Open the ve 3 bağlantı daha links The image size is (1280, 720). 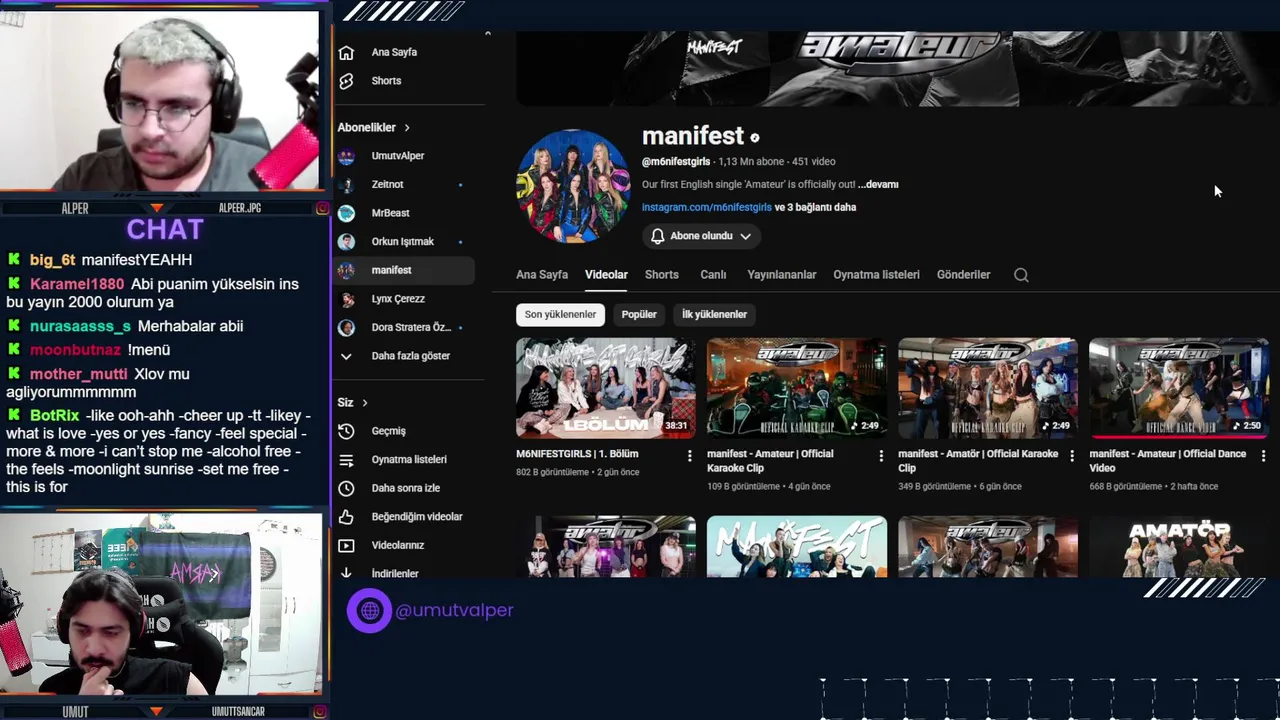click(x=816, y=208)
